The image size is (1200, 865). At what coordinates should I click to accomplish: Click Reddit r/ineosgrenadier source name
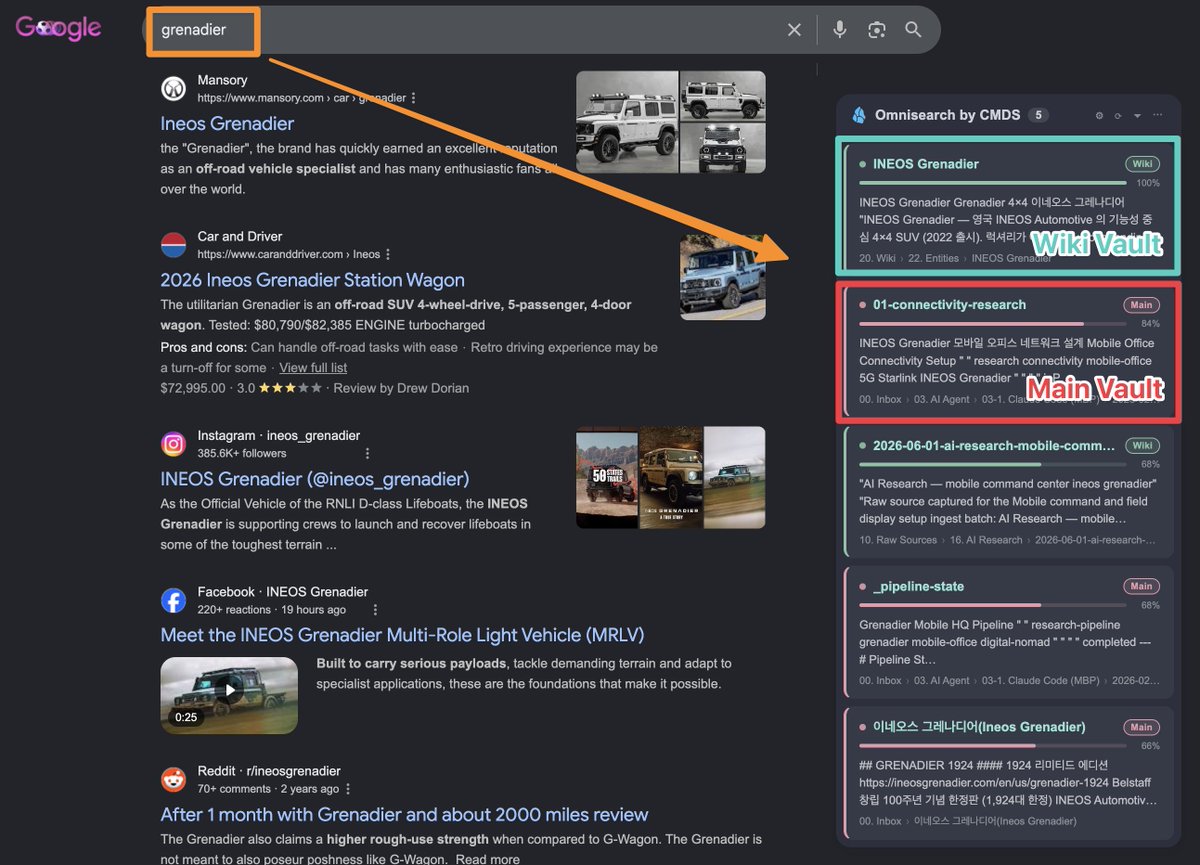269,771
